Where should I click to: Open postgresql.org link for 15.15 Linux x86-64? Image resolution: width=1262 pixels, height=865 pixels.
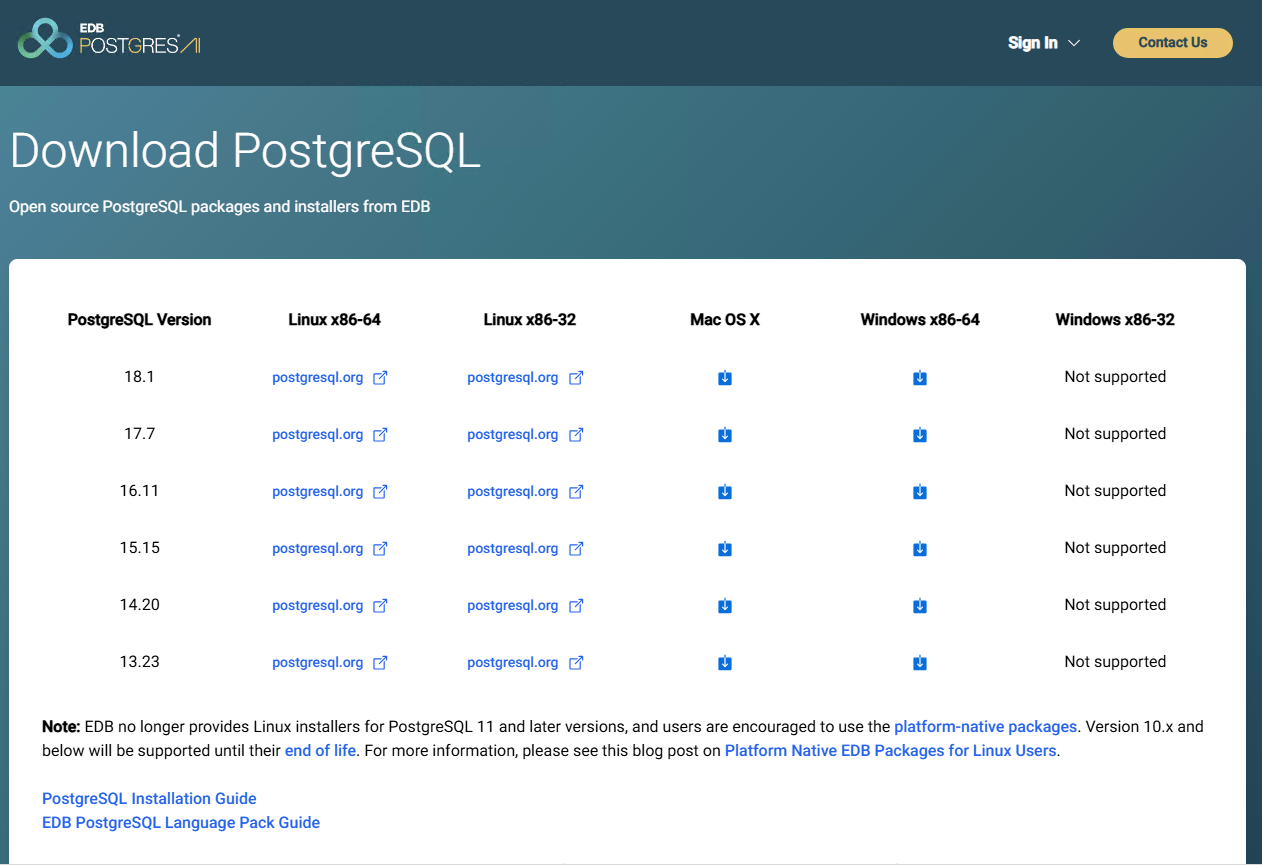click(x=317, y=549)
